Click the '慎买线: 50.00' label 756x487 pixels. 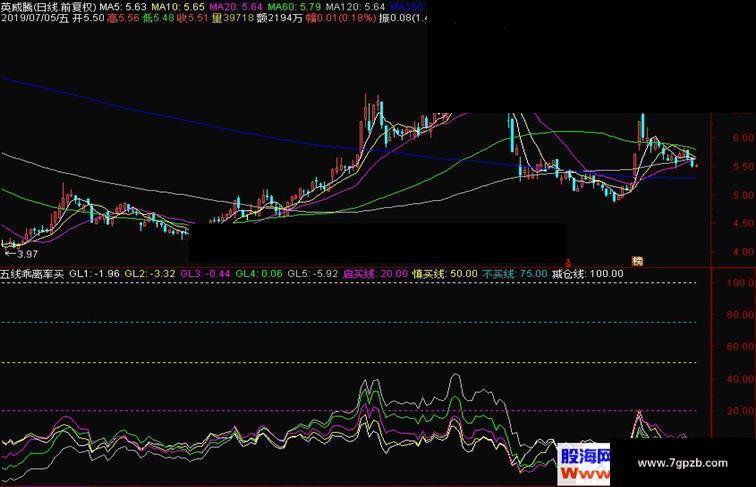(445, 274)
